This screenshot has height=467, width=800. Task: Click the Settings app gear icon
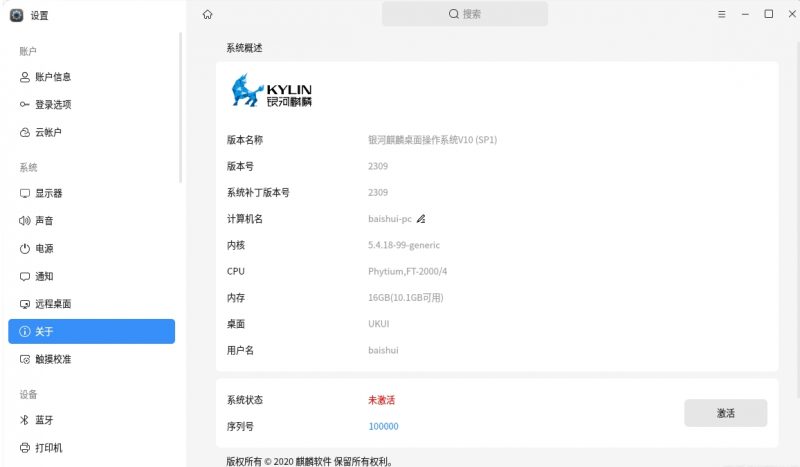(17, 15)
